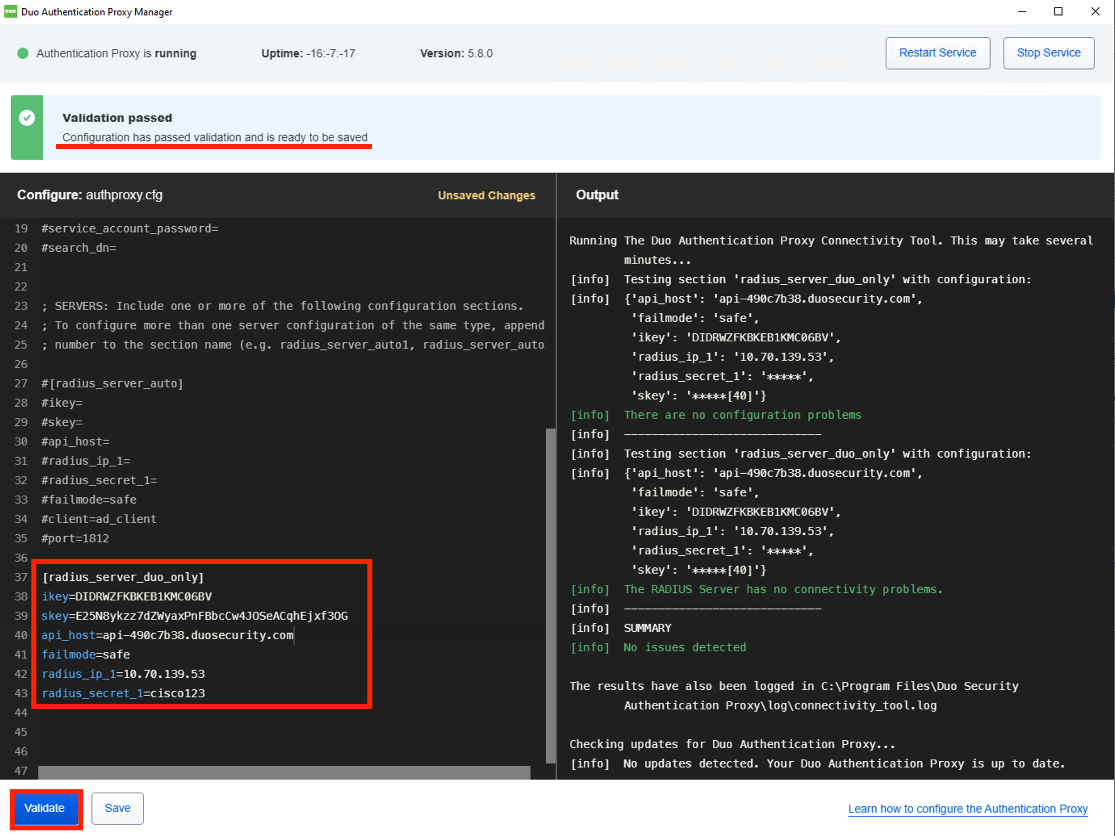Click the #[radius_server_auto] commented line
Viewport: 1115px width, 836px height.
[112, 384]
